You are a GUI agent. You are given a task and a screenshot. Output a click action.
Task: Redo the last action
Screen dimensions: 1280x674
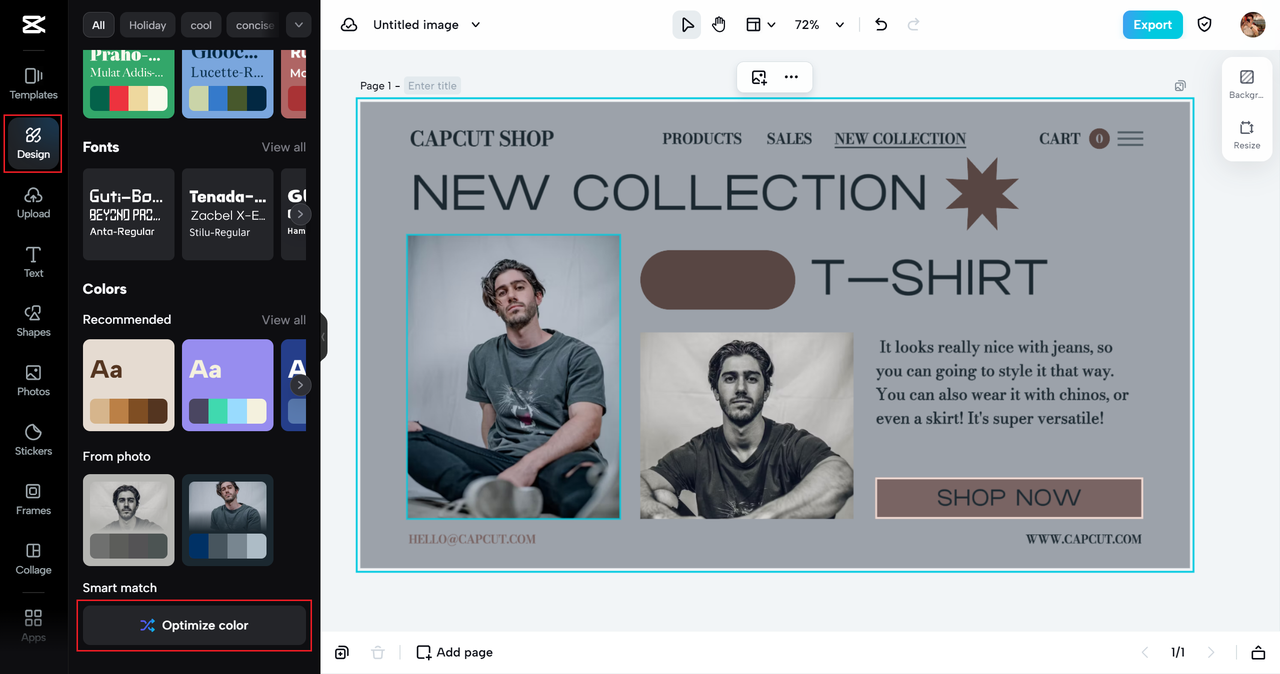[913, 25]
